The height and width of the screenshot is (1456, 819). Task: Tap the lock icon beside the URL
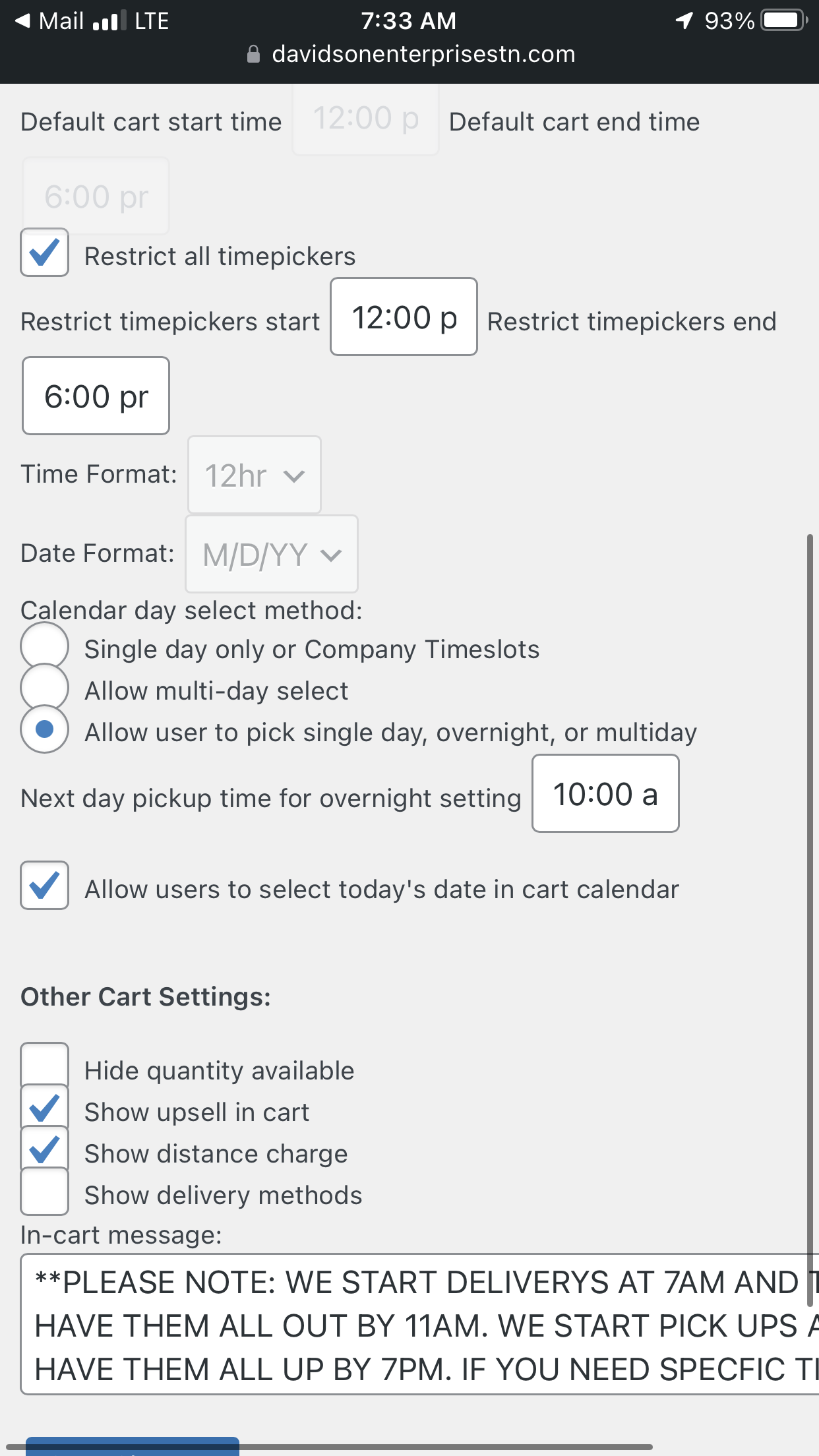(253, 55)
